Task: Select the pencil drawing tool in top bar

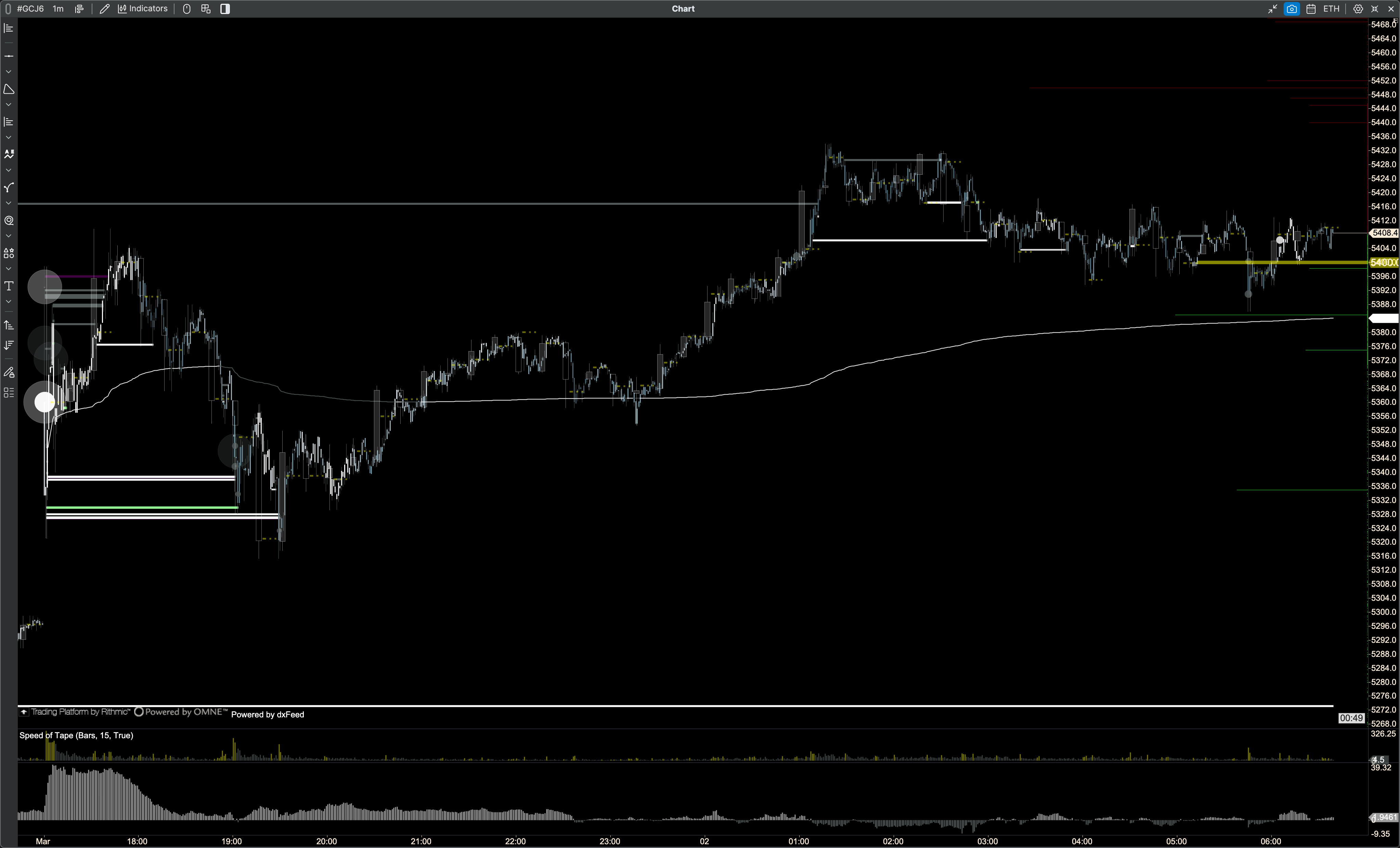Action: (x=105, y=9)
